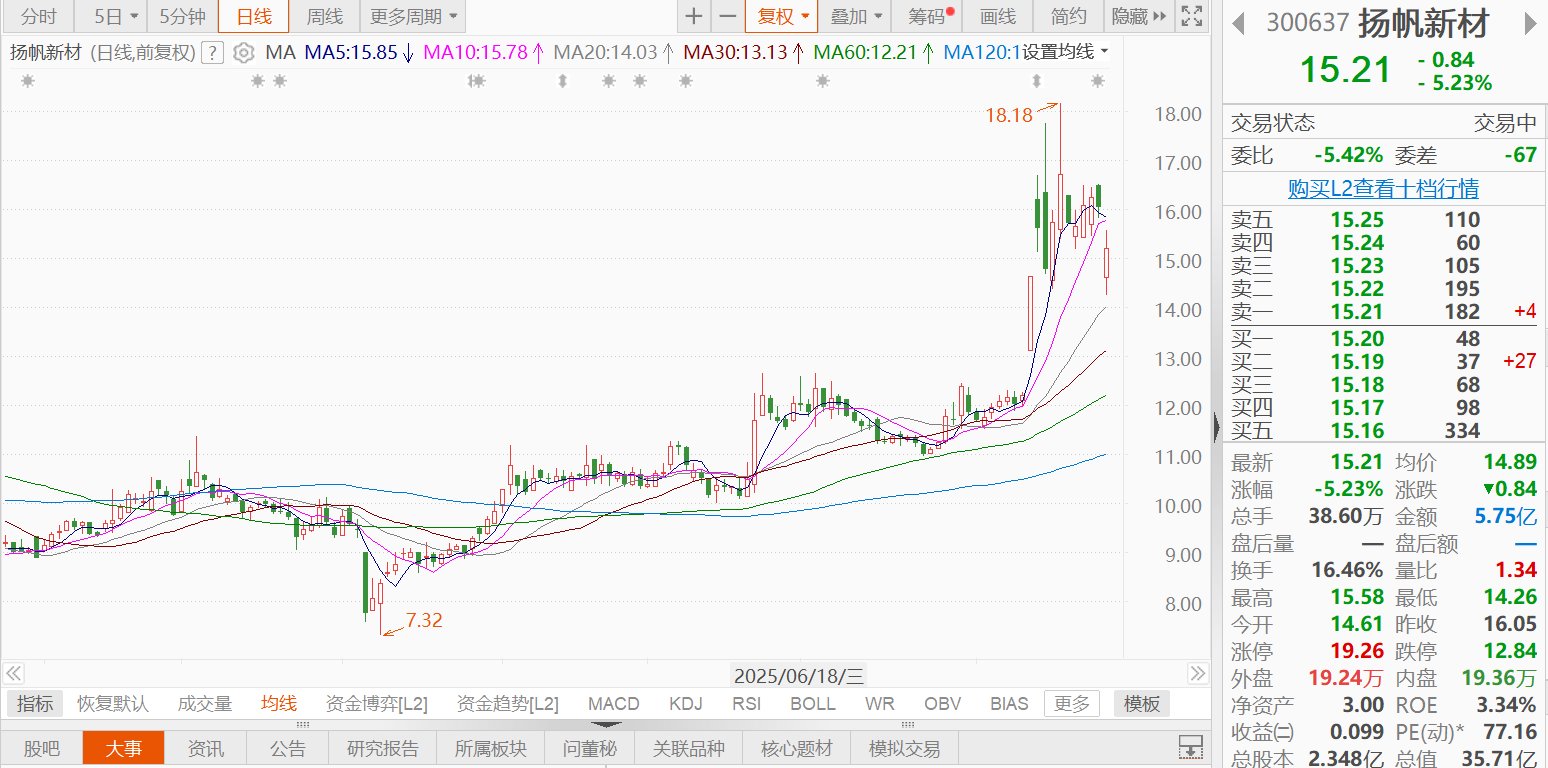
Task: Go to previous stock with left arrow
Action: coord(1239,23)
